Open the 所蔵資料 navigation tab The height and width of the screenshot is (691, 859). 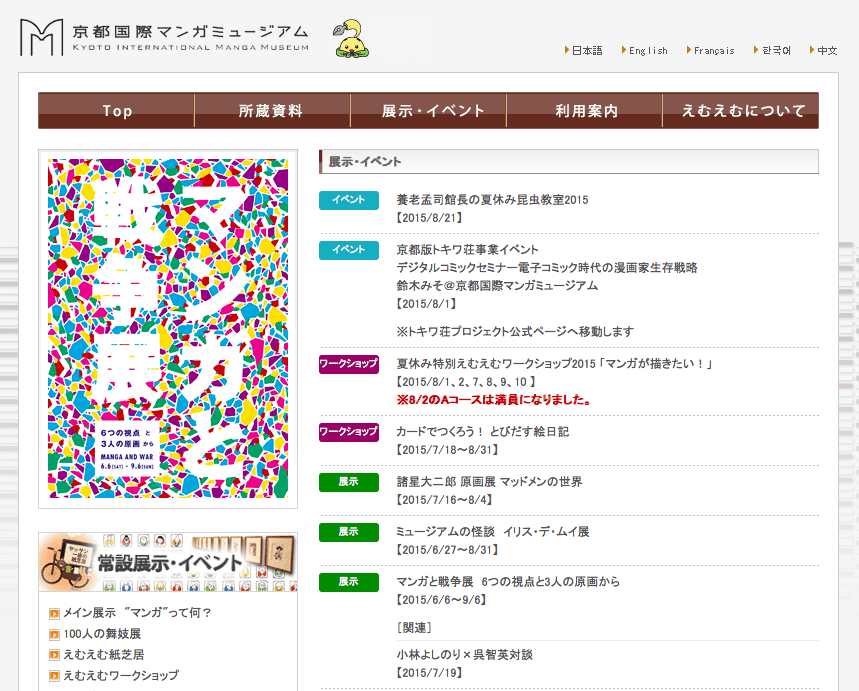(272, 111)
